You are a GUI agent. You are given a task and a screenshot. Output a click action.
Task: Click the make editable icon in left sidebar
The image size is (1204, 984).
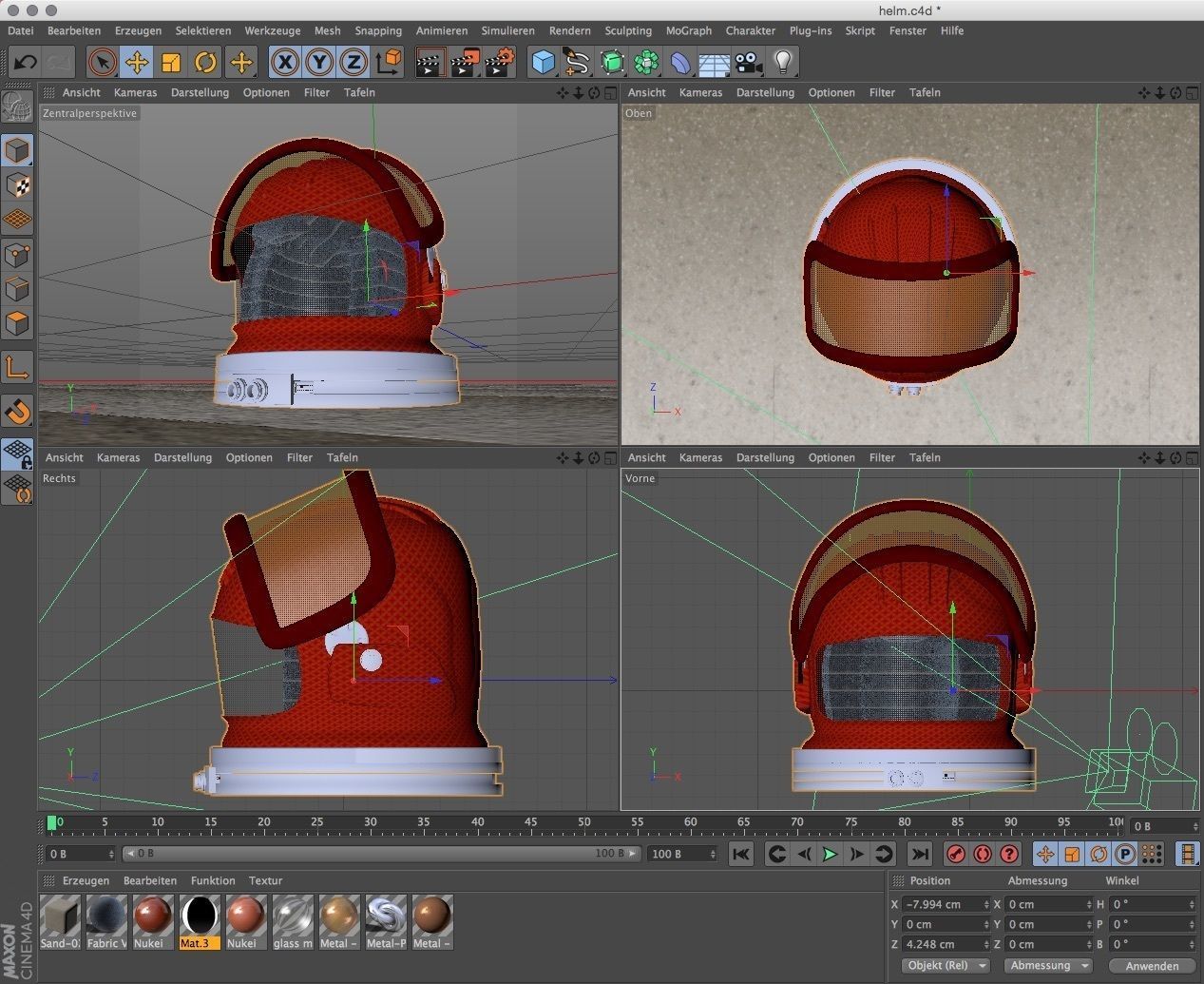17,107
